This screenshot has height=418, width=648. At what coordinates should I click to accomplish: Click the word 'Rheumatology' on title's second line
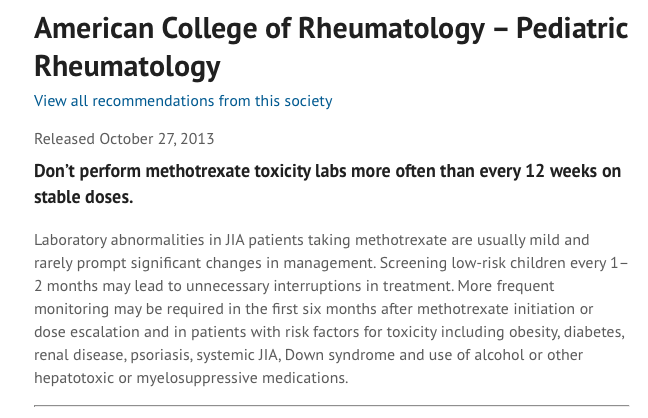[127, 66]
